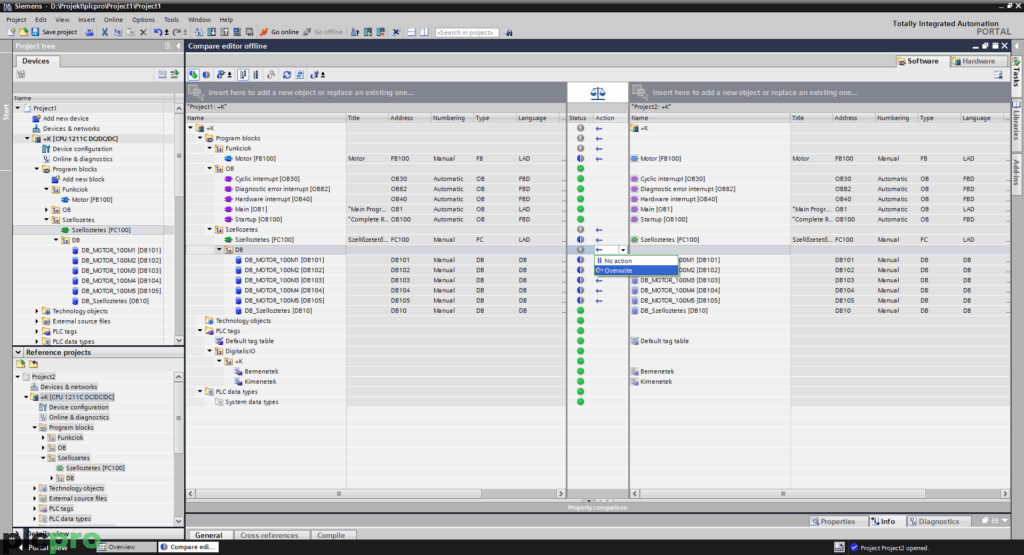Click the Refresh view icon in compare toolbar

287,74
